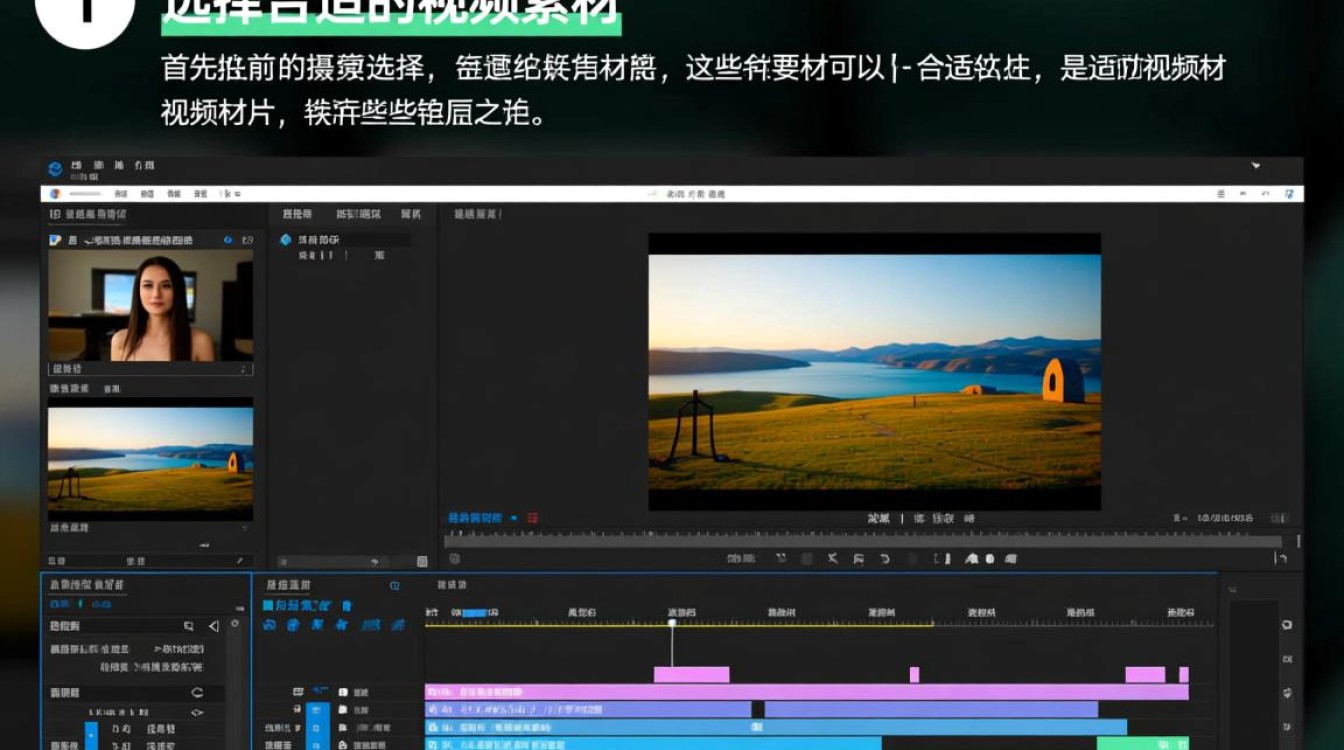Click the left-pointing triangle icon in the lower-left panel
This screenshot has height=750, width=1344.
pyautogui.click(x=213, y=626)
